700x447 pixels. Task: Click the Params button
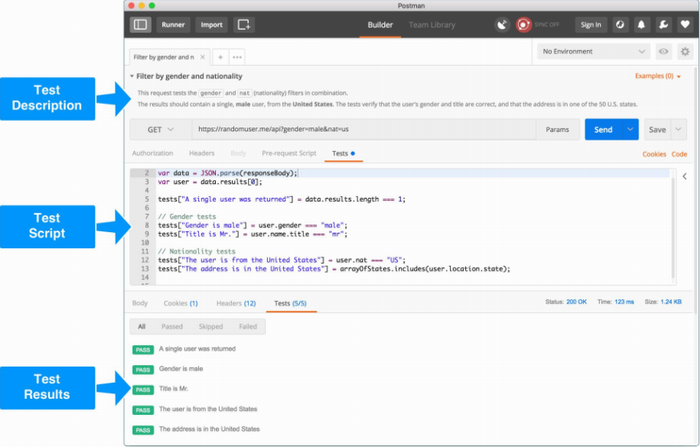pos(556,129)
